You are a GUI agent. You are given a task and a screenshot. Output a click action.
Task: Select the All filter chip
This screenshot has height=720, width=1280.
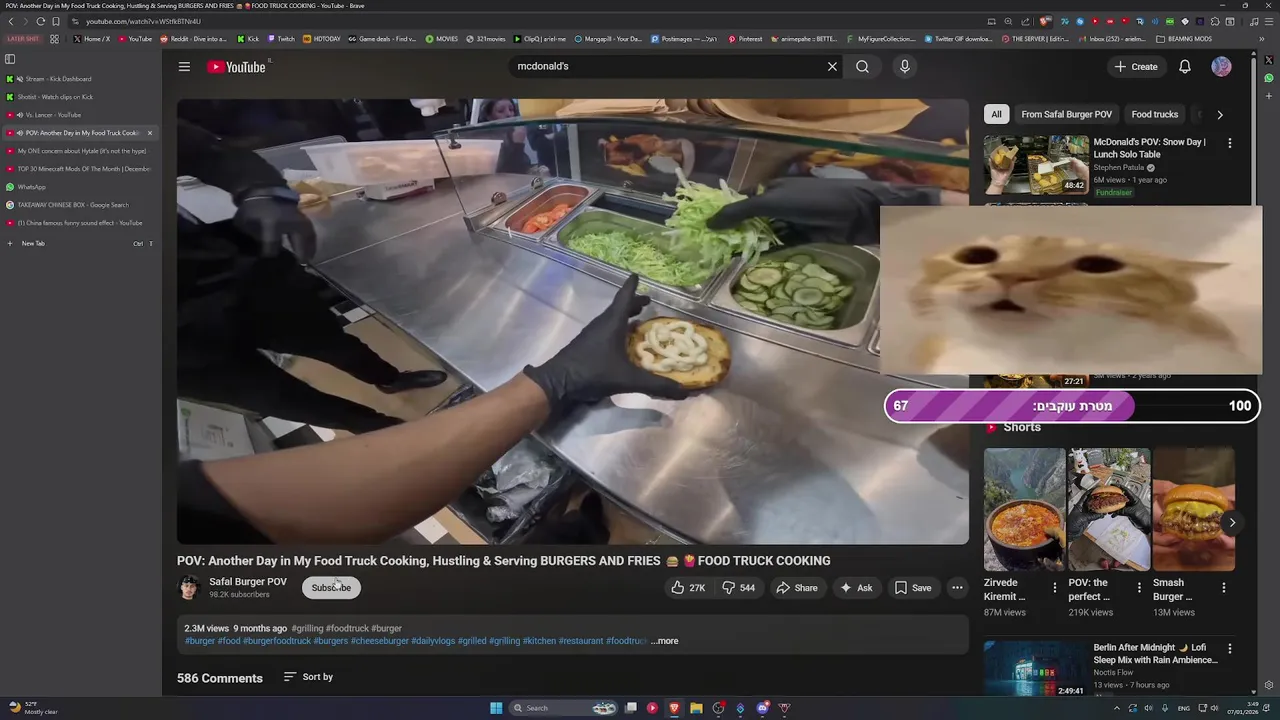[996, 115]
